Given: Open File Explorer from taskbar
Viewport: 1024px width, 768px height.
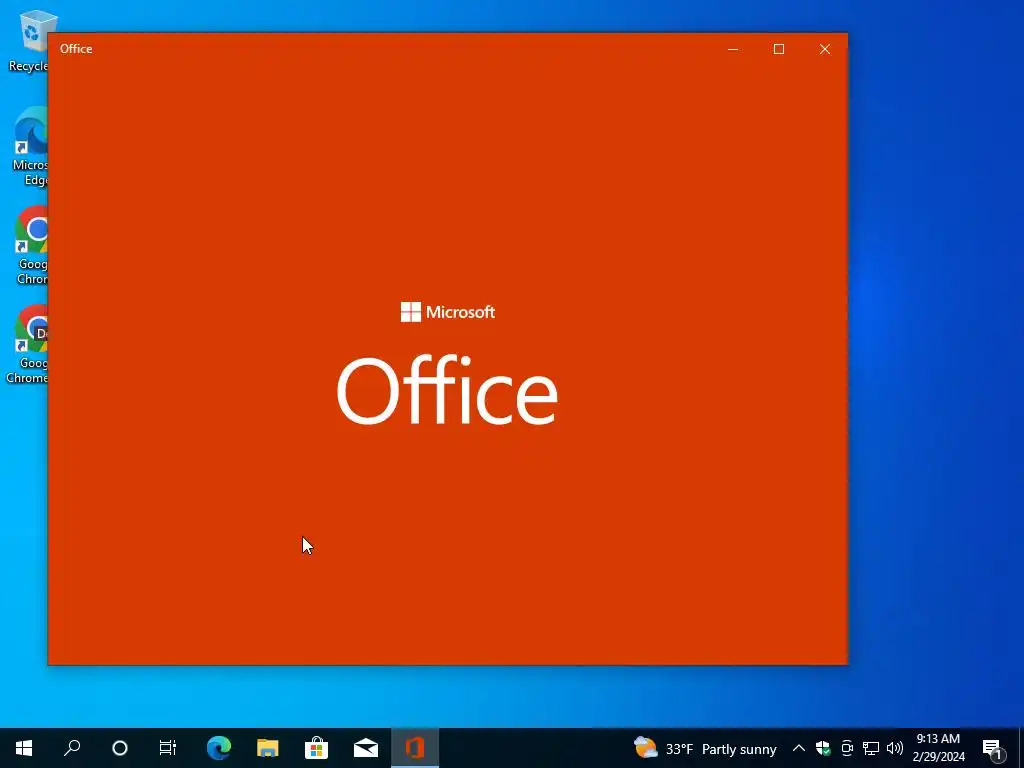Looking at the screenshot, I should pos(268,748).
